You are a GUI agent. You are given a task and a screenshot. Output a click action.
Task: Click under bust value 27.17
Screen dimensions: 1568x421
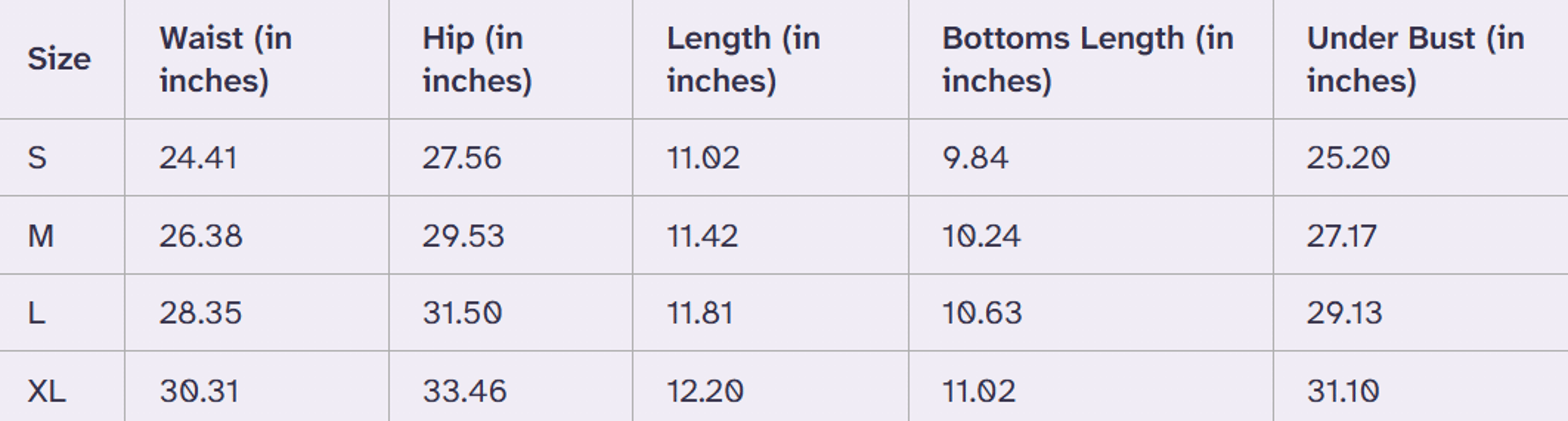[x=1341, y=236]
